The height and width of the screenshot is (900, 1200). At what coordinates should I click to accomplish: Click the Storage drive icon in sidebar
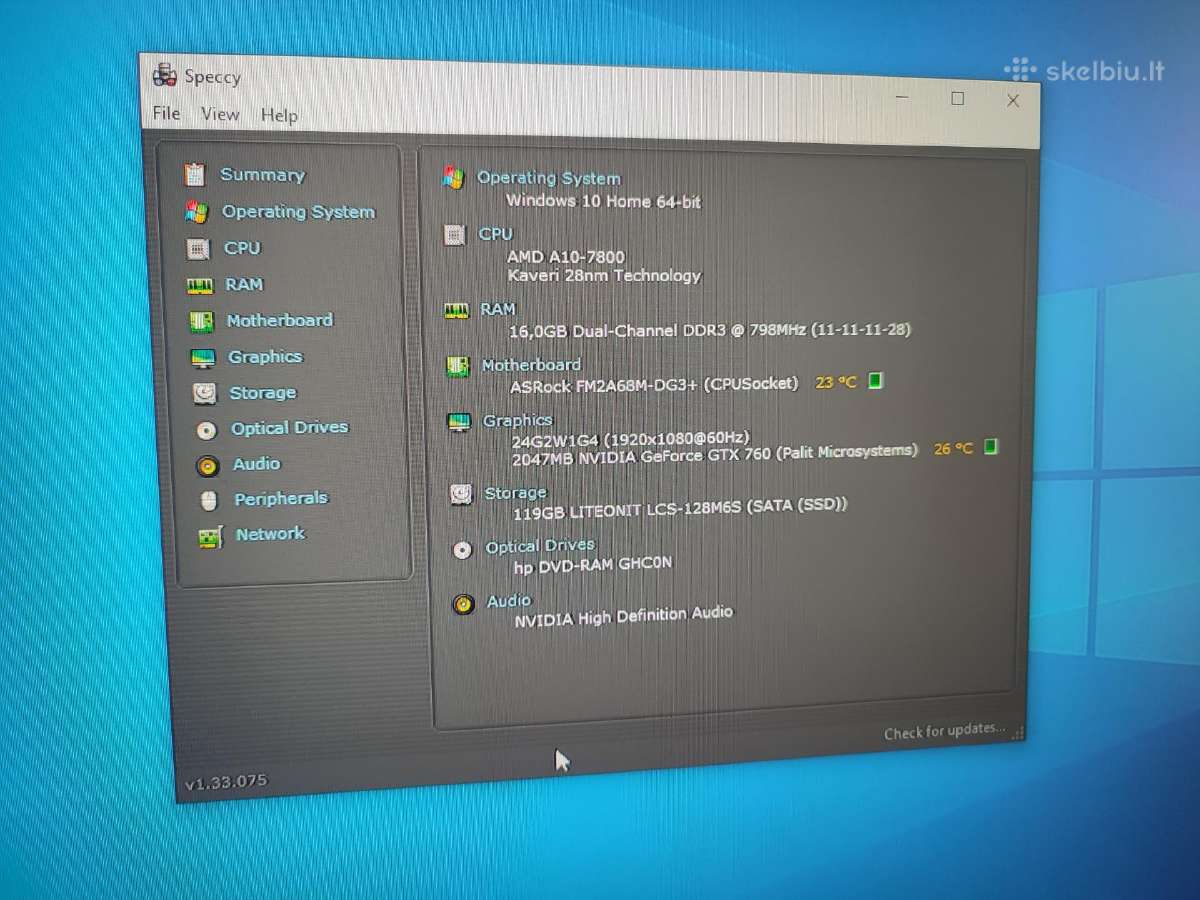coord(204,393)
